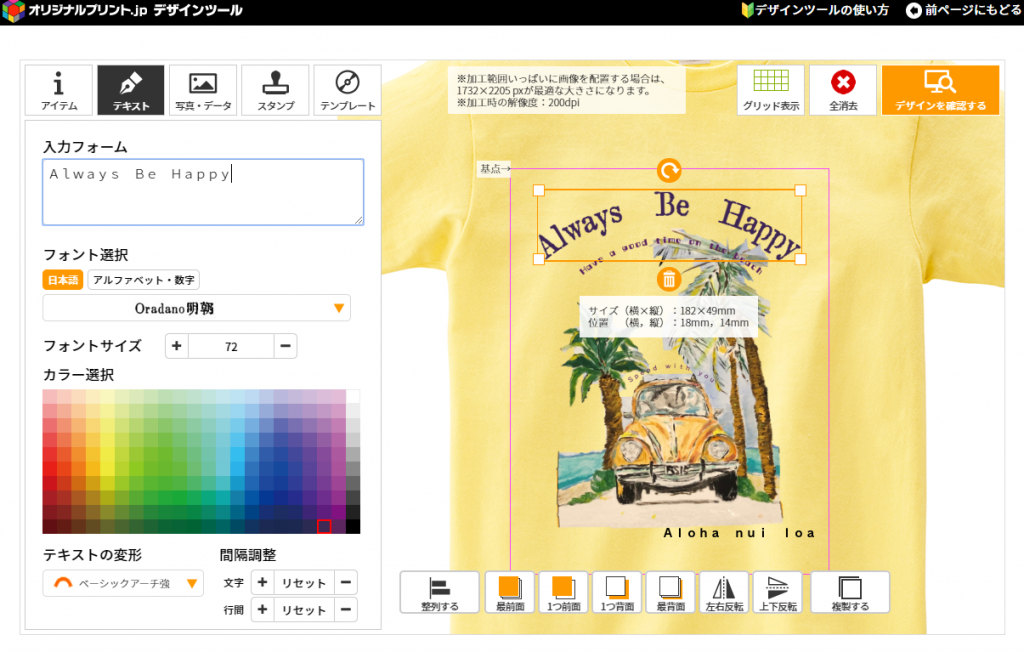Increase 文字 character spacing
Screen dimensions: 1024x652
pyautogui.click(x=263, y=582)
